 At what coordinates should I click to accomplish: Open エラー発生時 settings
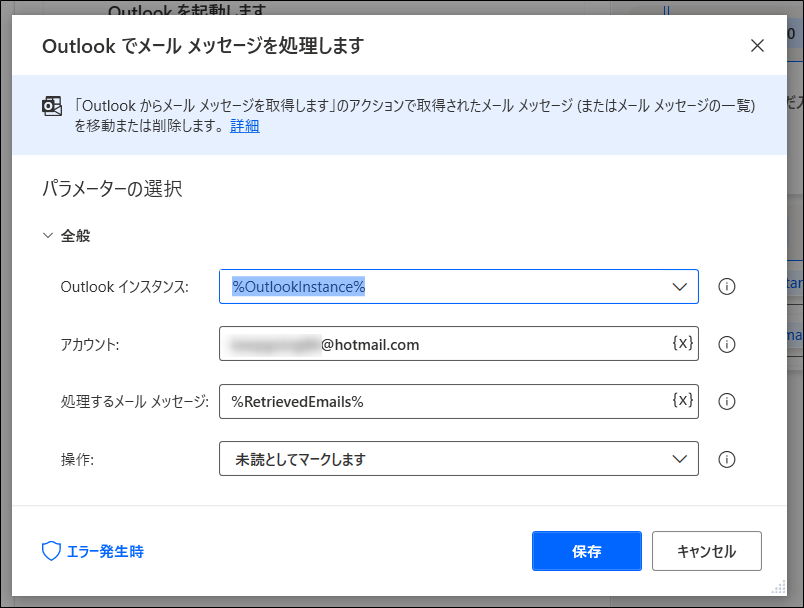(x=93, y=551)
